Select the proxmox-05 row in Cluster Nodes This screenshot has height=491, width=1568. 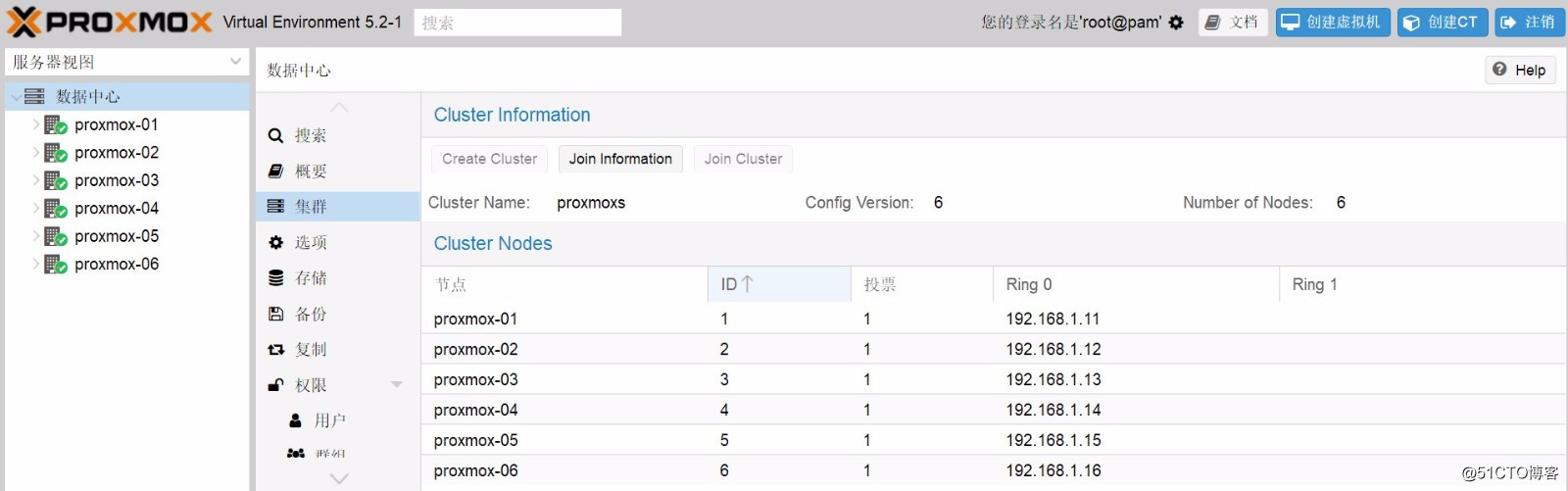(994, 440)
